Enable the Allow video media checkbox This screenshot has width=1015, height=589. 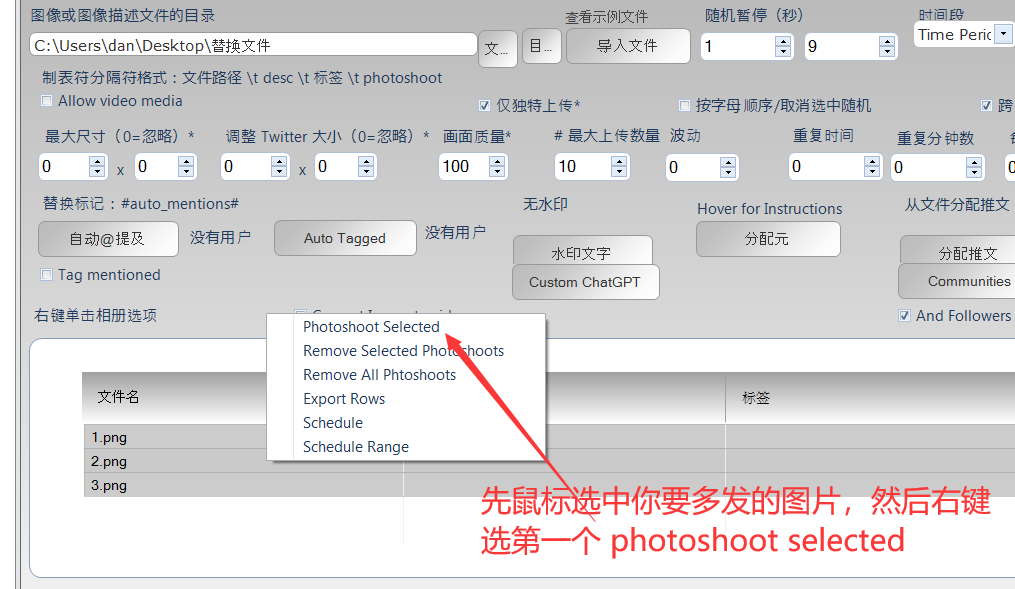coord(46,100)
